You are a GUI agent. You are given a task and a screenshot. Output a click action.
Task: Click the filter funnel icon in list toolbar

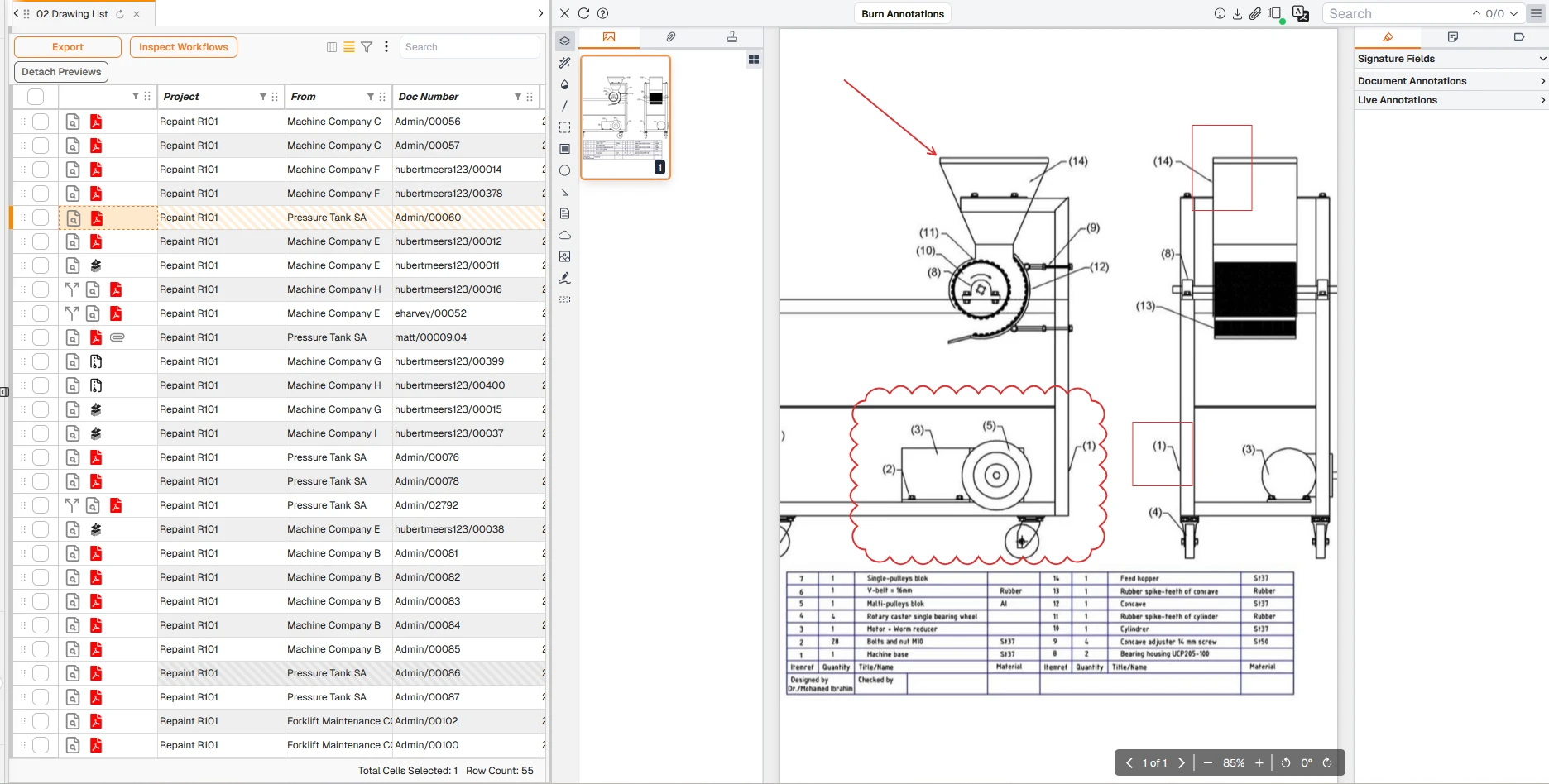pyautogui.click(x=367, y=47)
